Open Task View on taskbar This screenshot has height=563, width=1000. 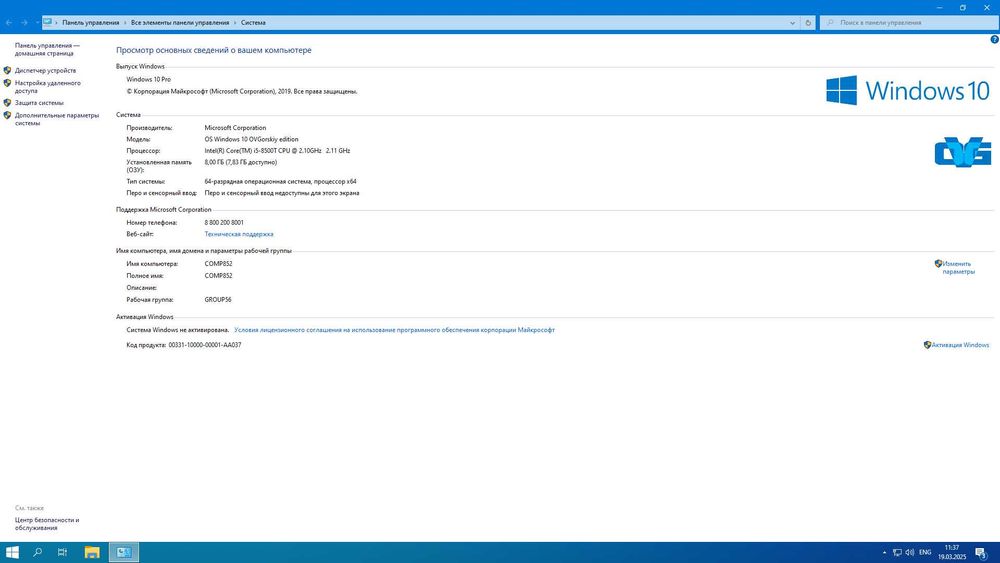tap(62, 552)
